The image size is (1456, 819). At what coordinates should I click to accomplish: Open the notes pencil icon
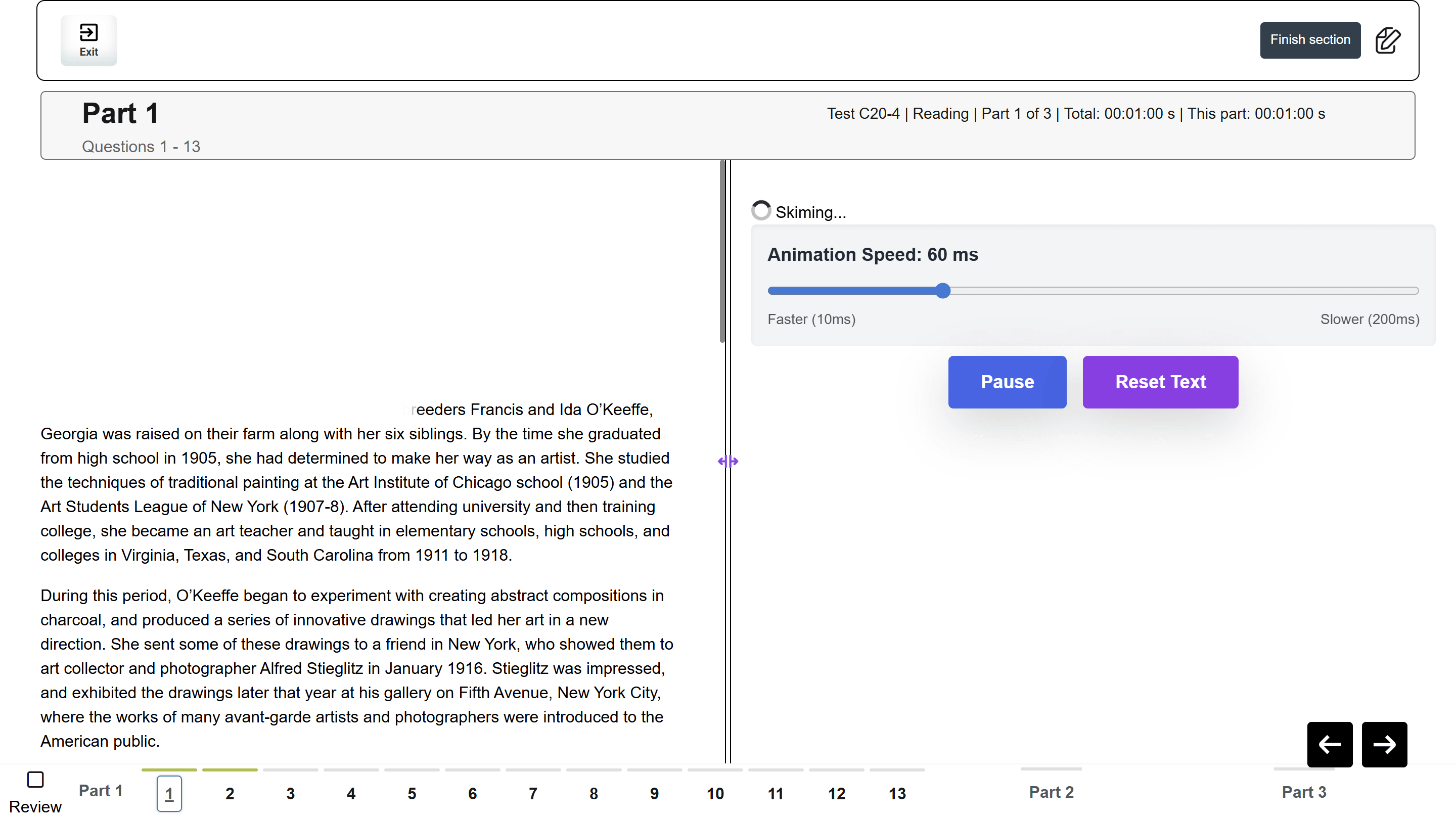[x=1387, y=40]
